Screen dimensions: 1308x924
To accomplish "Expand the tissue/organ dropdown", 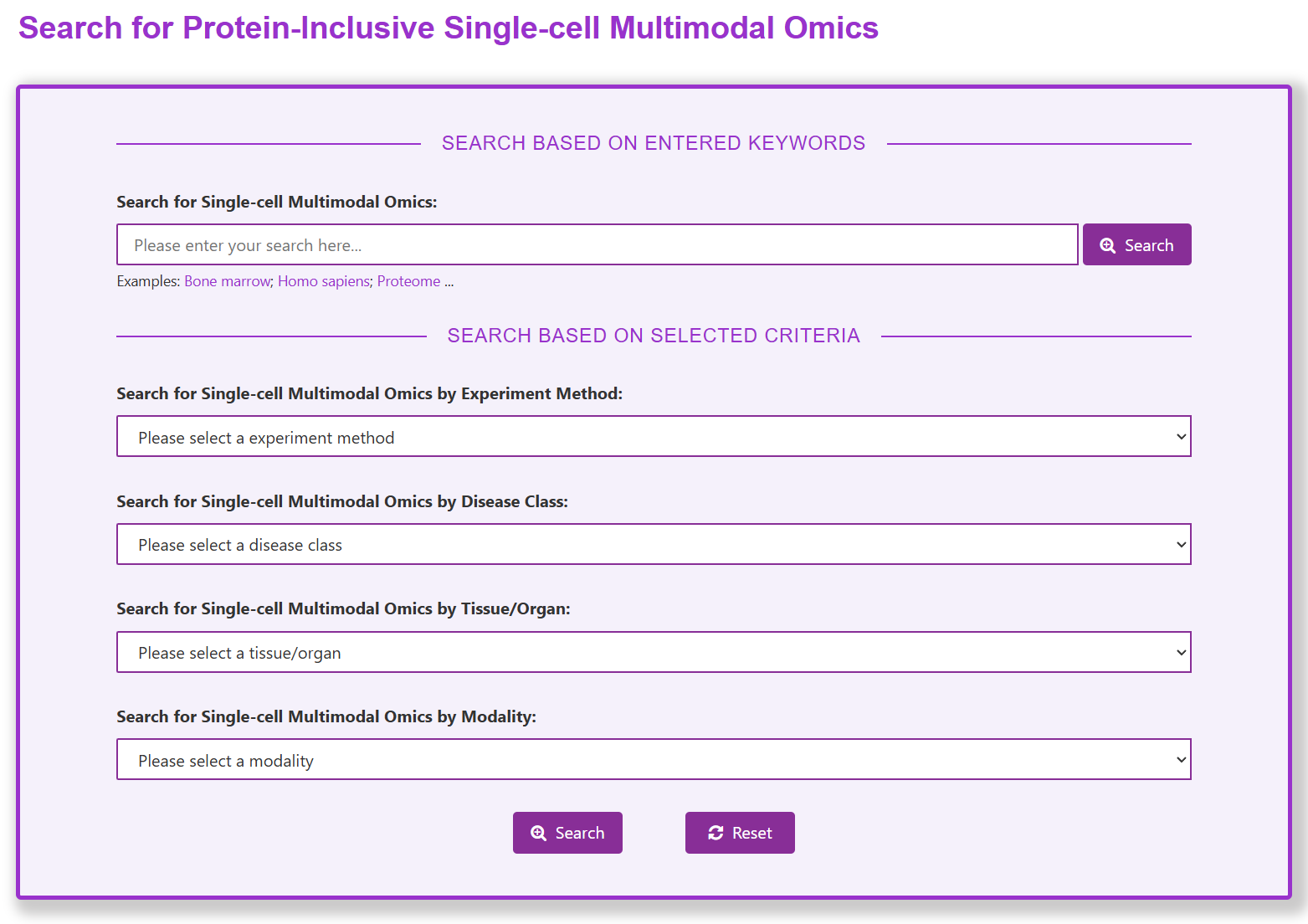I will (x=654, y=652).
